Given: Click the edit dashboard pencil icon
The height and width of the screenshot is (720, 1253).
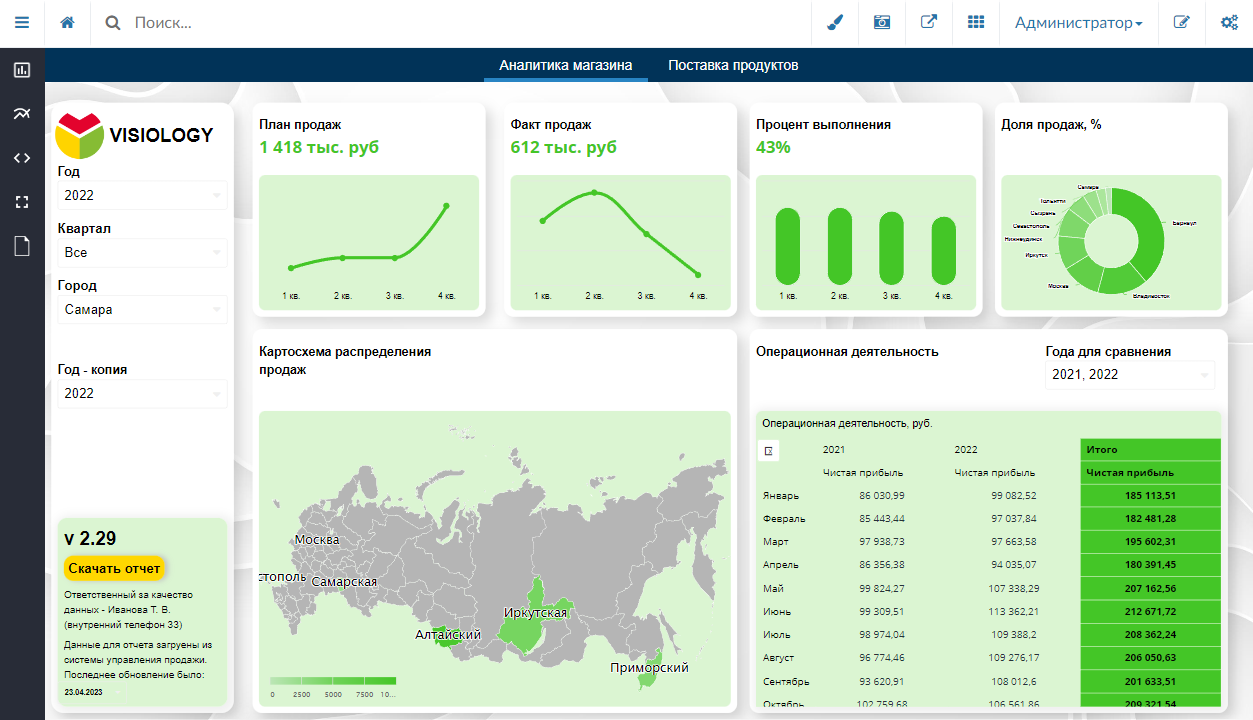Looking at the screenshot, I should click(x=1182, y=22).
